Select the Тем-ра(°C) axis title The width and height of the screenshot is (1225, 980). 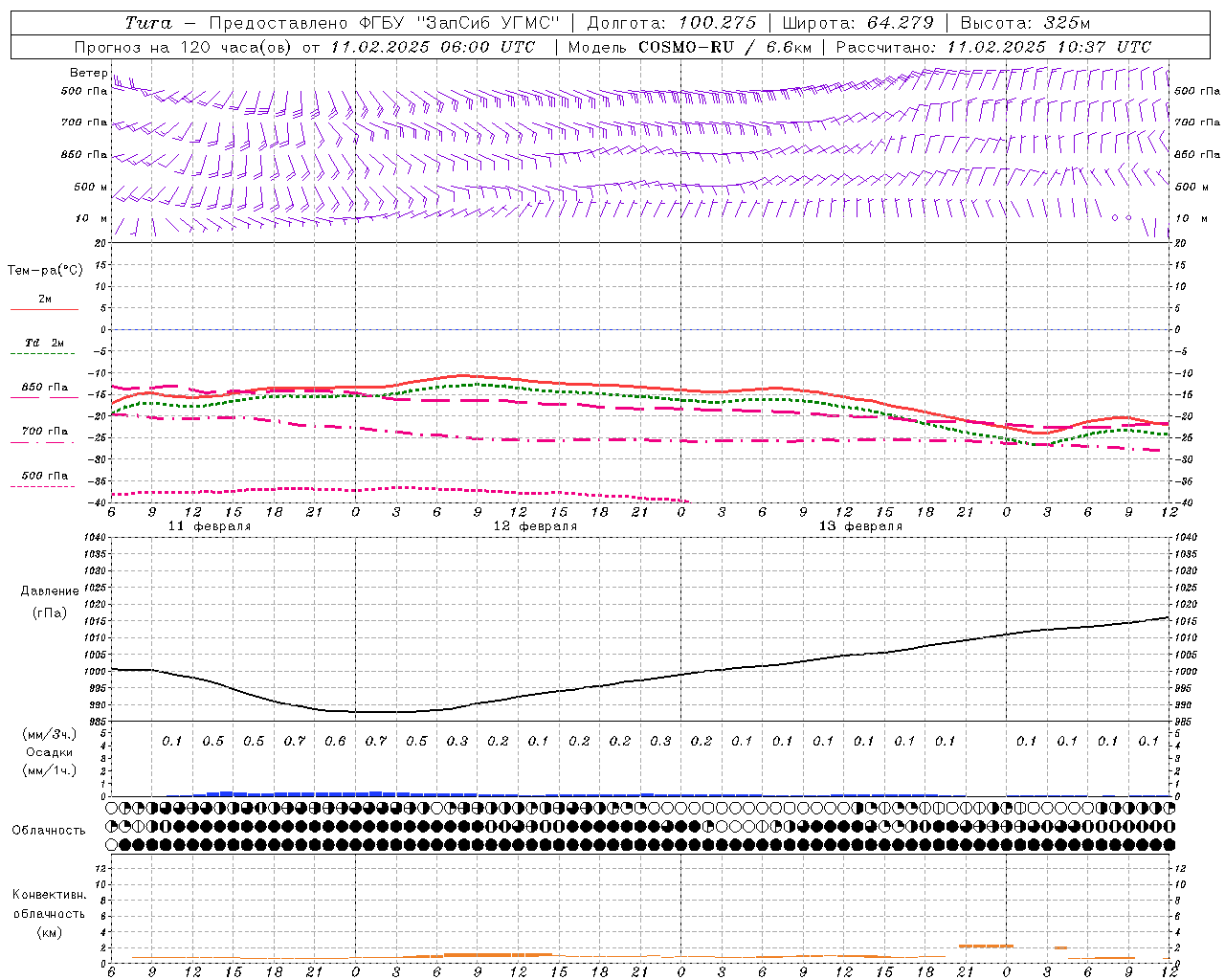45,271
